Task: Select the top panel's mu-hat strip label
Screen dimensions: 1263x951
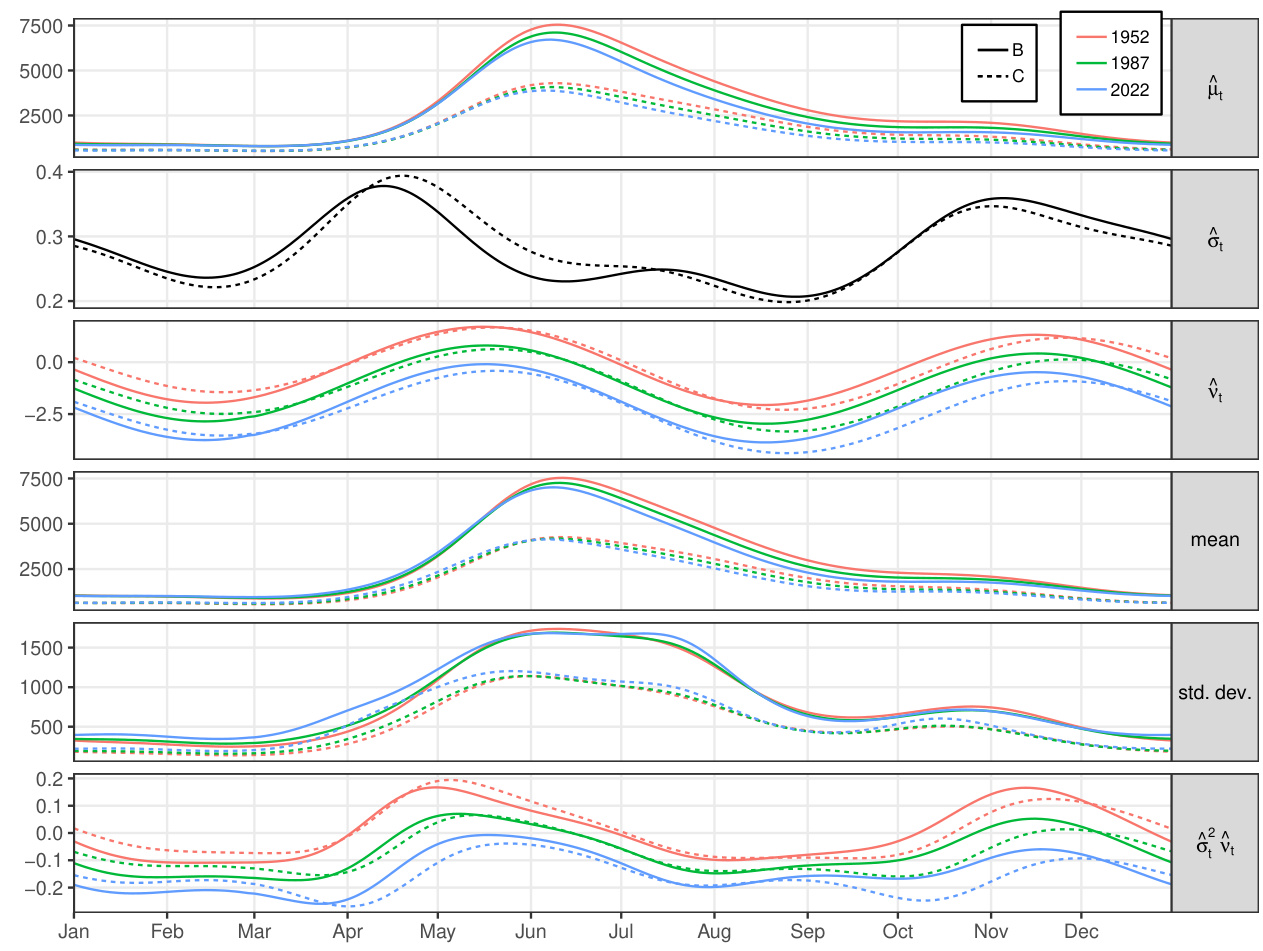Action: (x=1214, y=89)
